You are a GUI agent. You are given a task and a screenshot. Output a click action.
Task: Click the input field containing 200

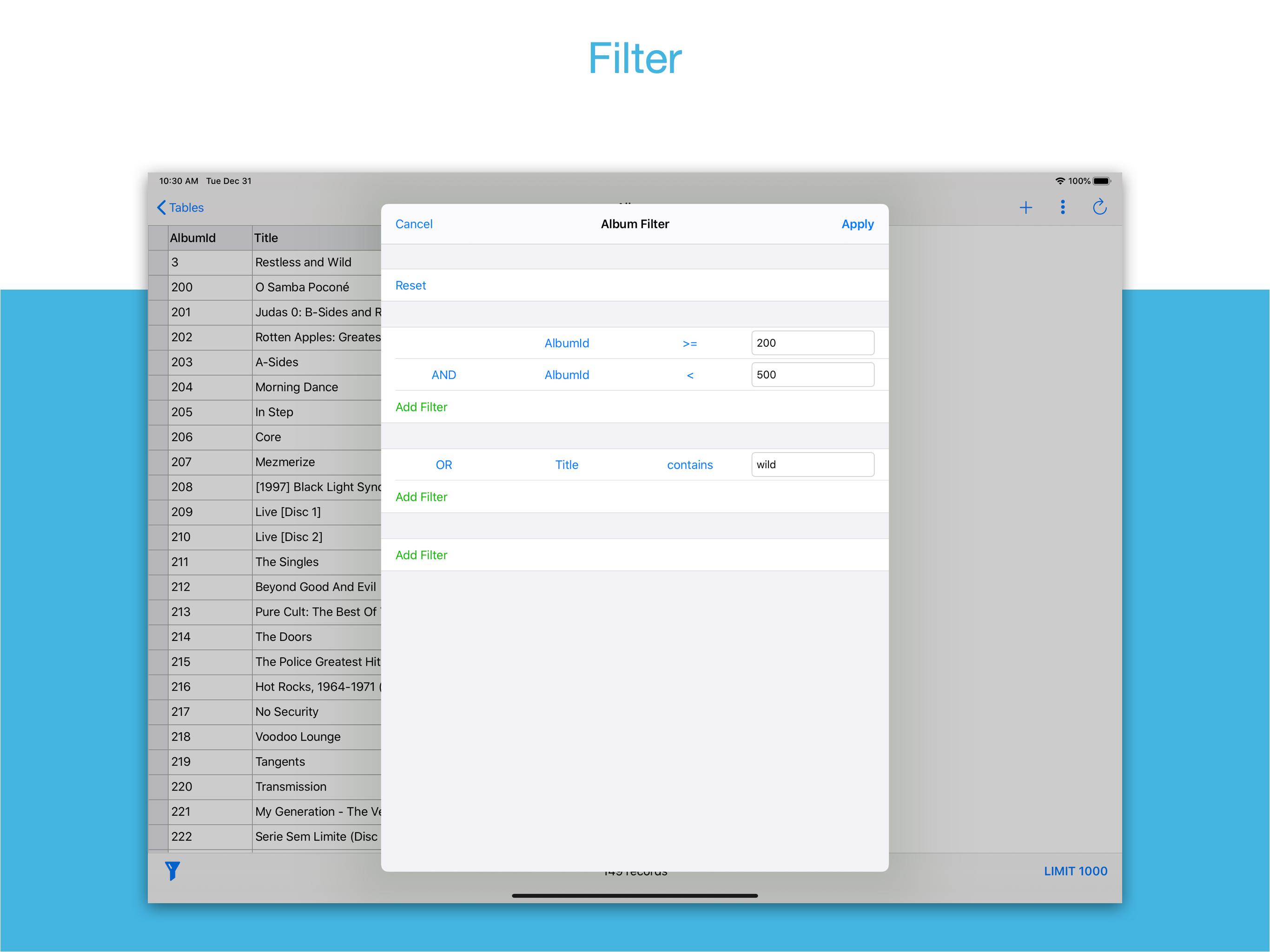coord(812,343)
